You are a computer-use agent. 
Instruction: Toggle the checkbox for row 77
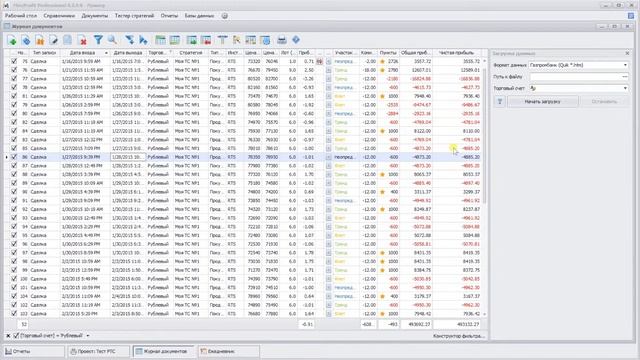pyautogui.click(x=14, y=79)
